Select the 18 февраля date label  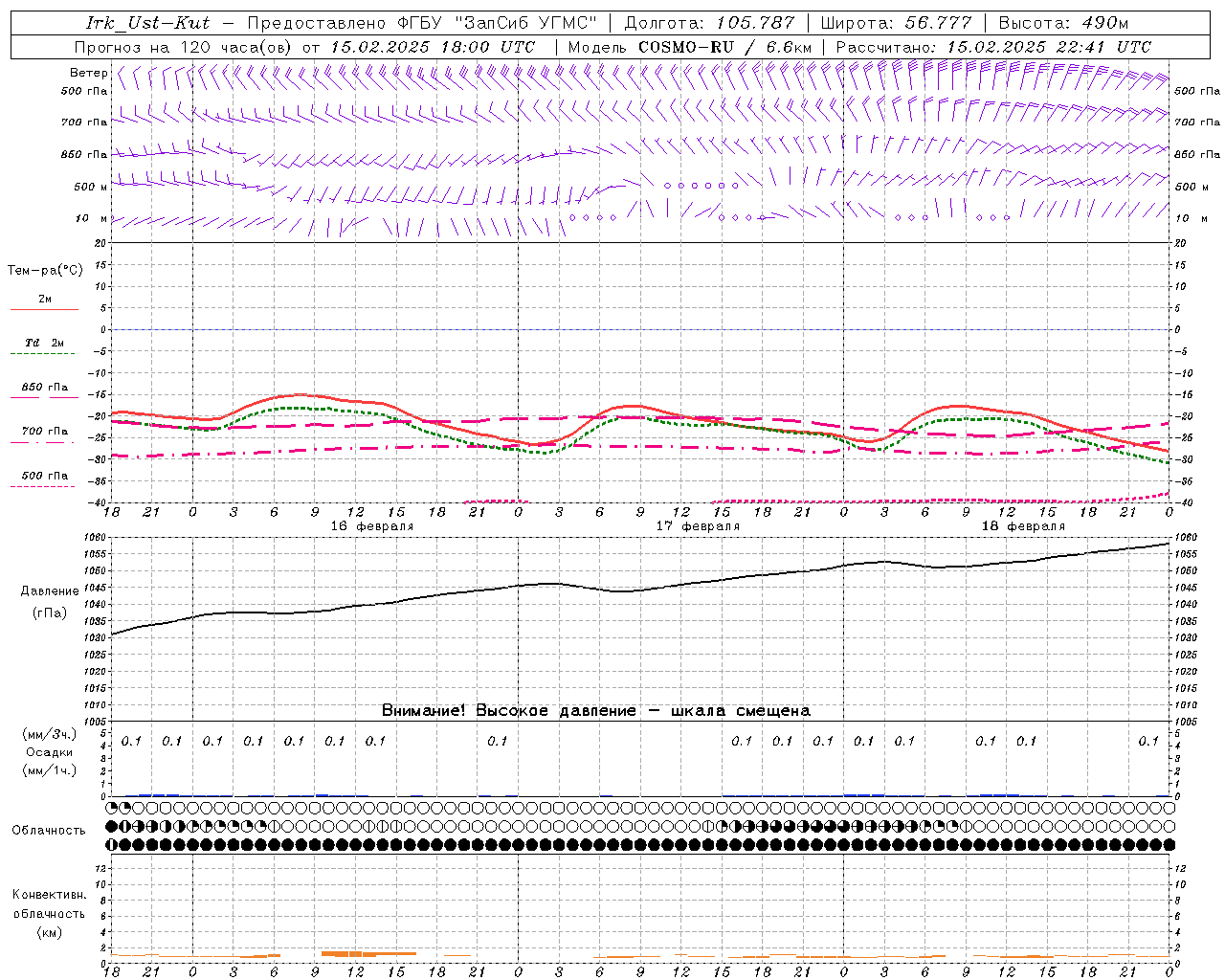tap(1023, 526)
